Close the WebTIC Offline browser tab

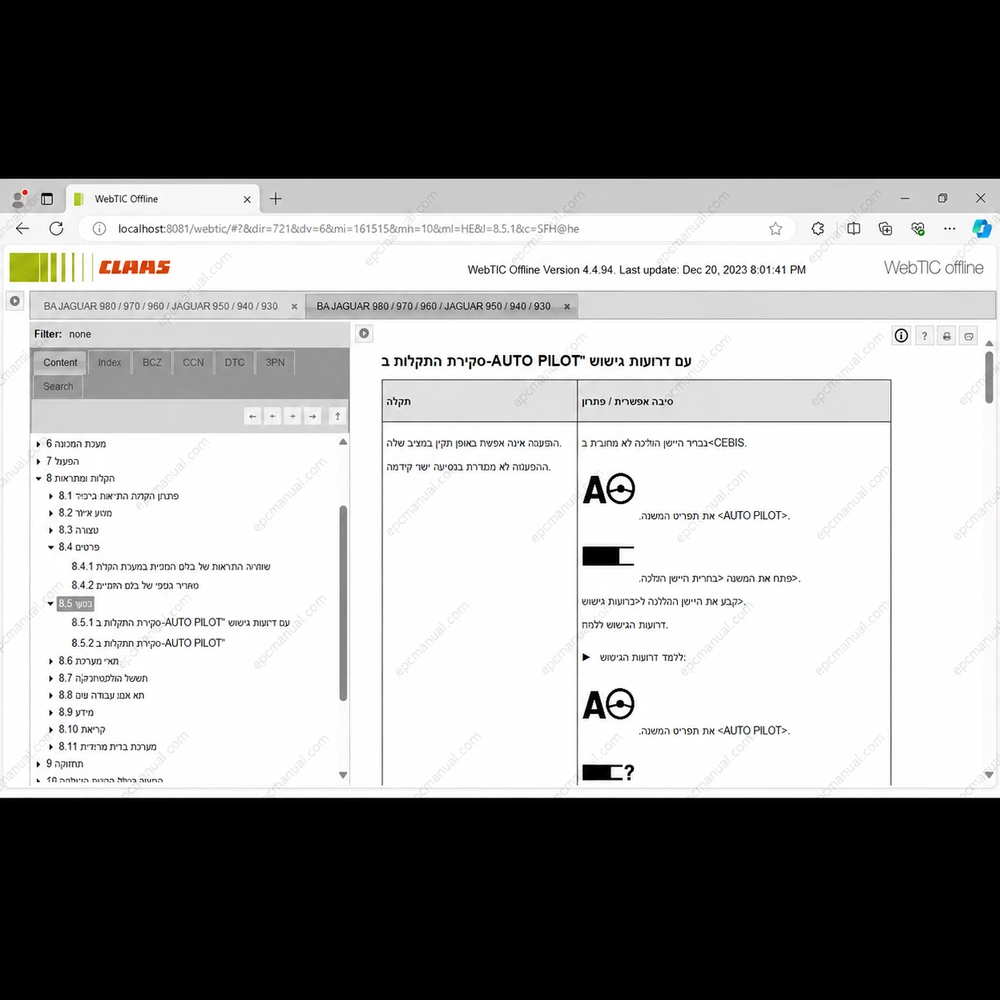(x=247, y=199)
